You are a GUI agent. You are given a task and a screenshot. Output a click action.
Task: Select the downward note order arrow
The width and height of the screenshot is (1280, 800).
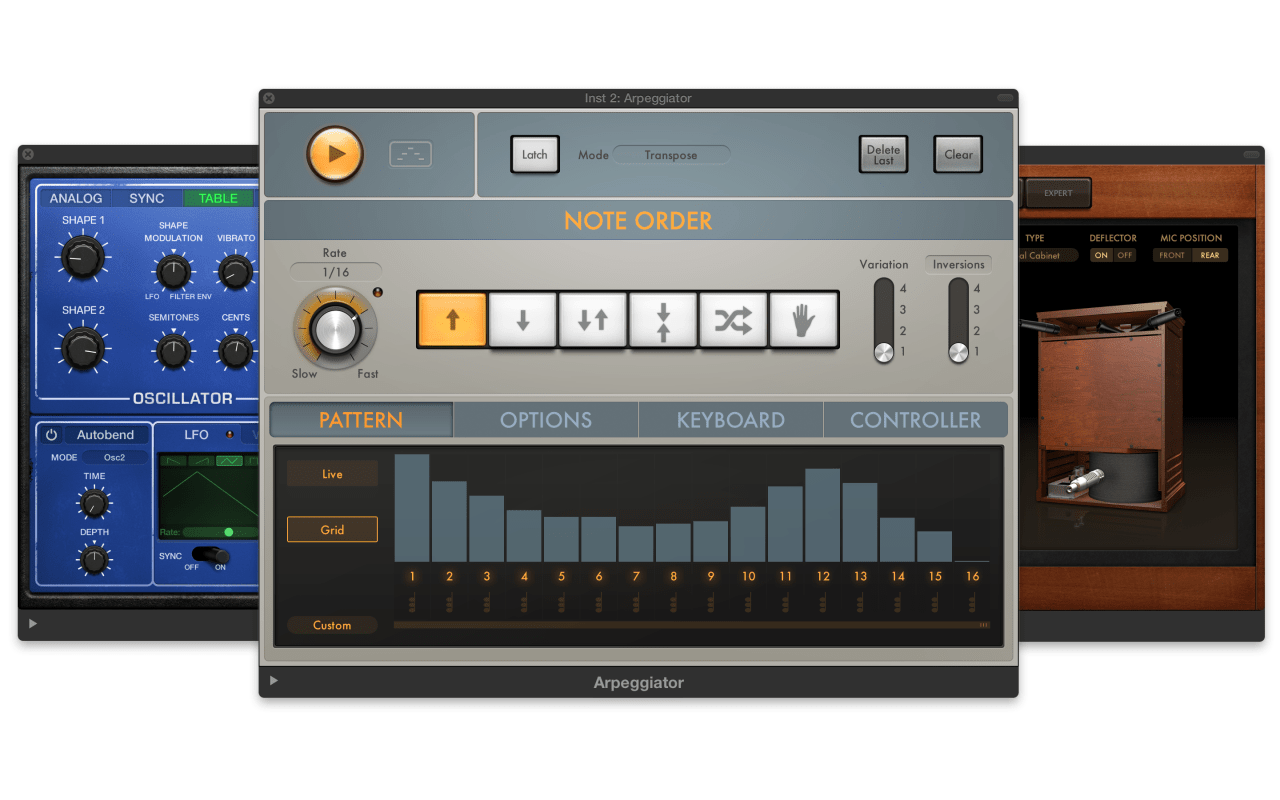pos(522,319)
